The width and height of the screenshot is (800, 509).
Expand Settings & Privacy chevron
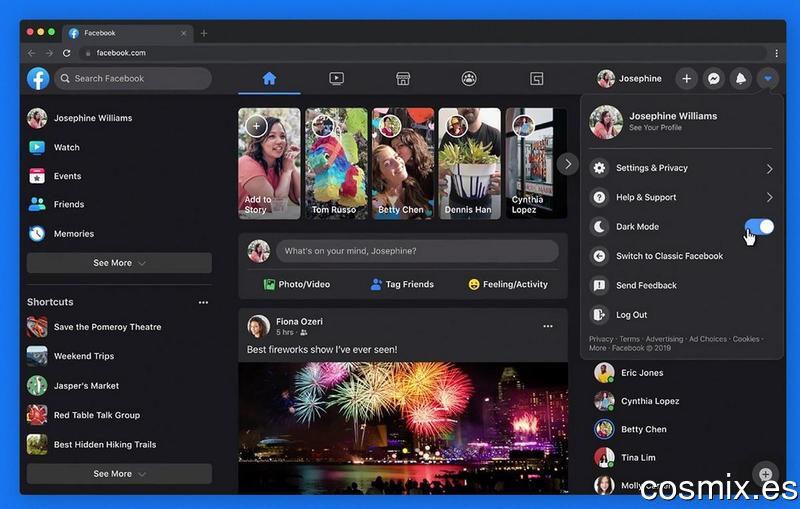click(x=769, y=168)
